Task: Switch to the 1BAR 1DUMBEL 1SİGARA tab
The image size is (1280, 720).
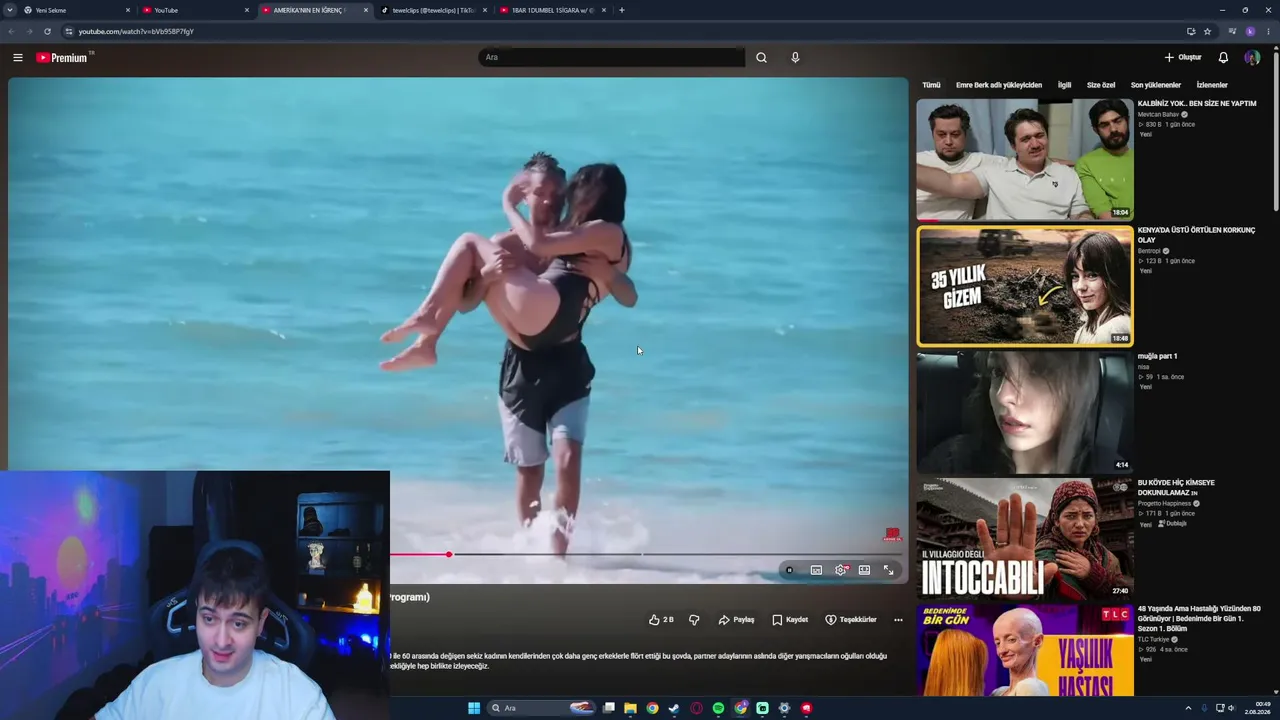Action: tap(553, 10)
